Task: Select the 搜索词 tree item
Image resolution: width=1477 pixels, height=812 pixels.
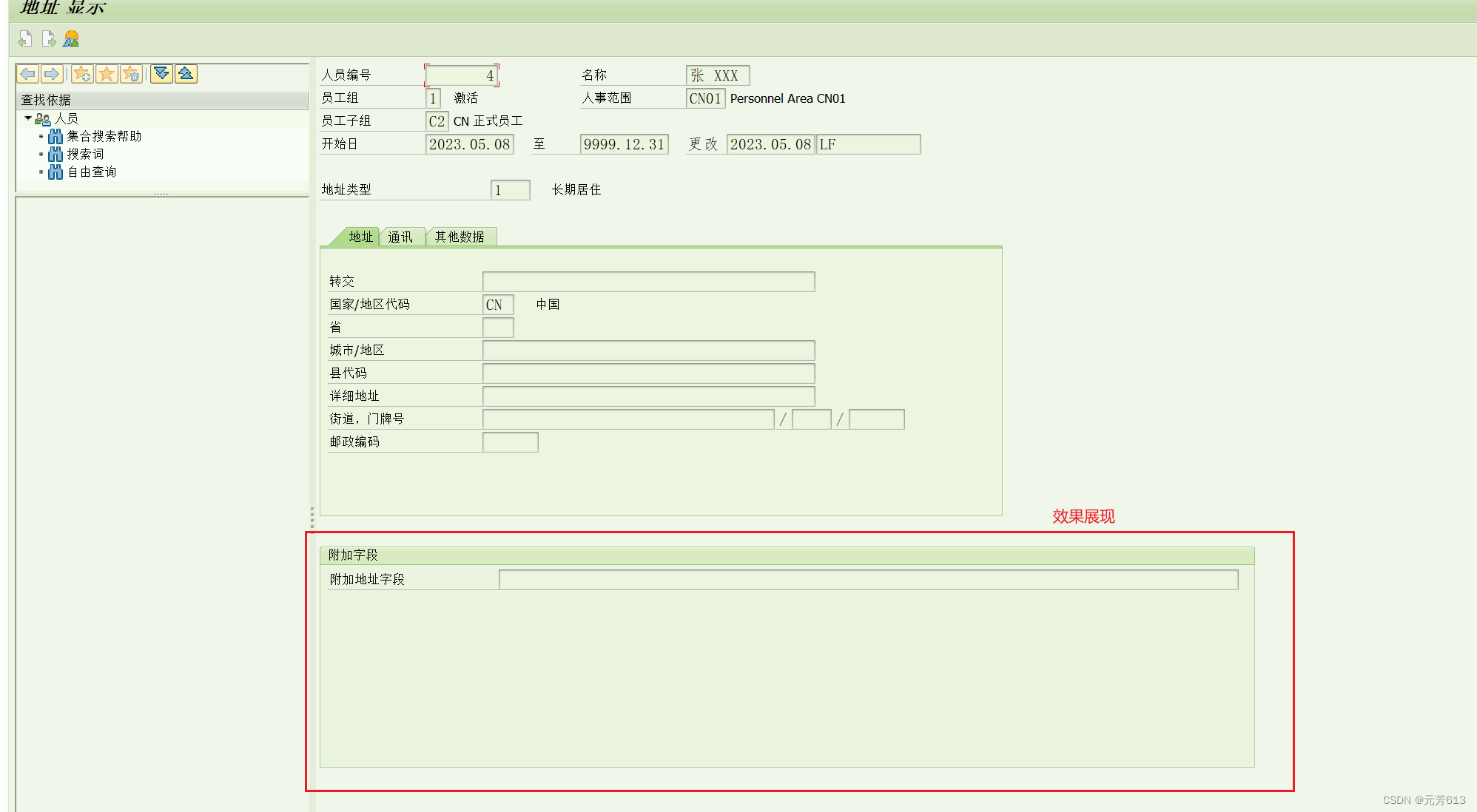Action: 86,154
